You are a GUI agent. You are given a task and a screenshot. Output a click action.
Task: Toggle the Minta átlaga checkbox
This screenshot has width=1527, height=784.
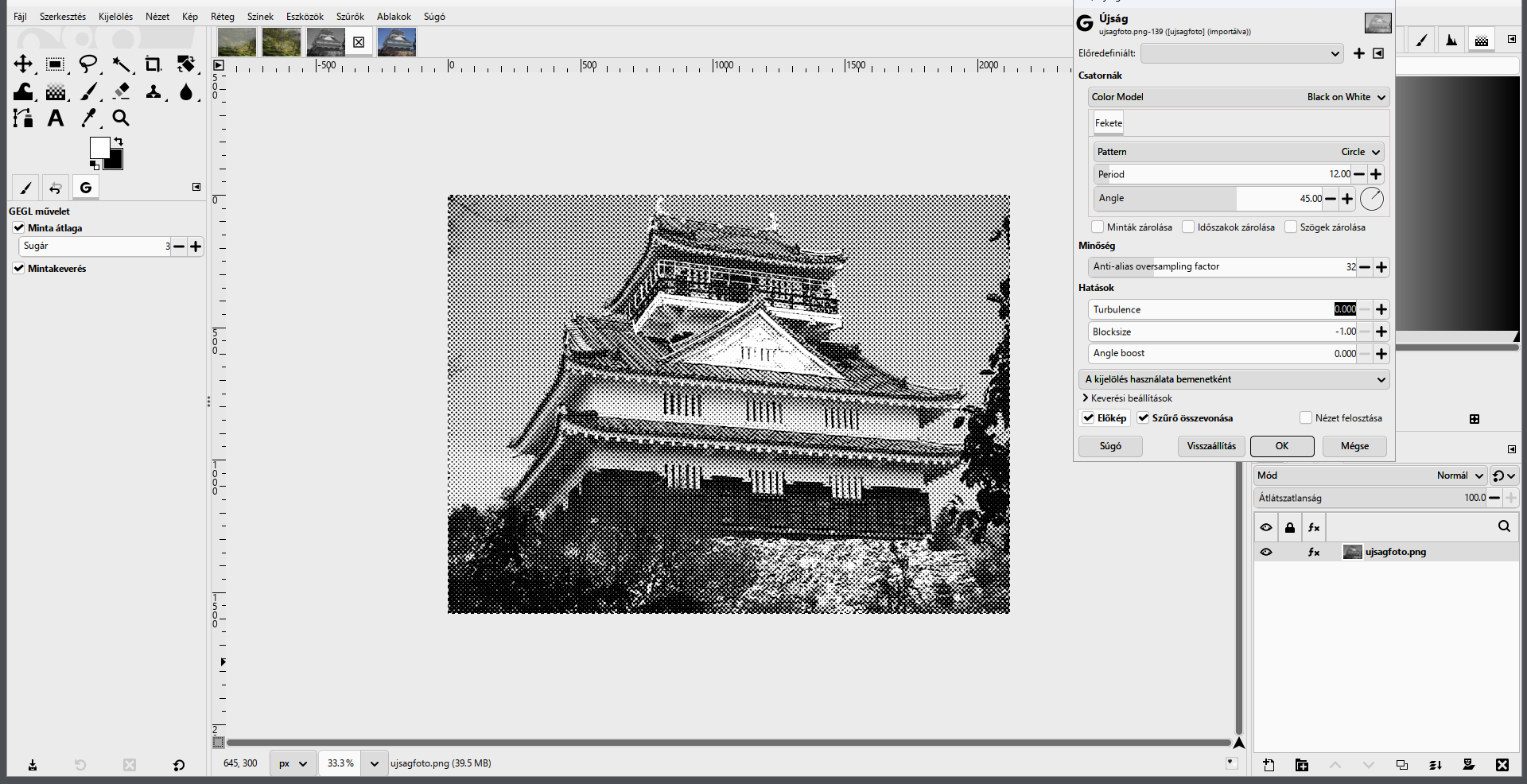[x=19, y=228]
